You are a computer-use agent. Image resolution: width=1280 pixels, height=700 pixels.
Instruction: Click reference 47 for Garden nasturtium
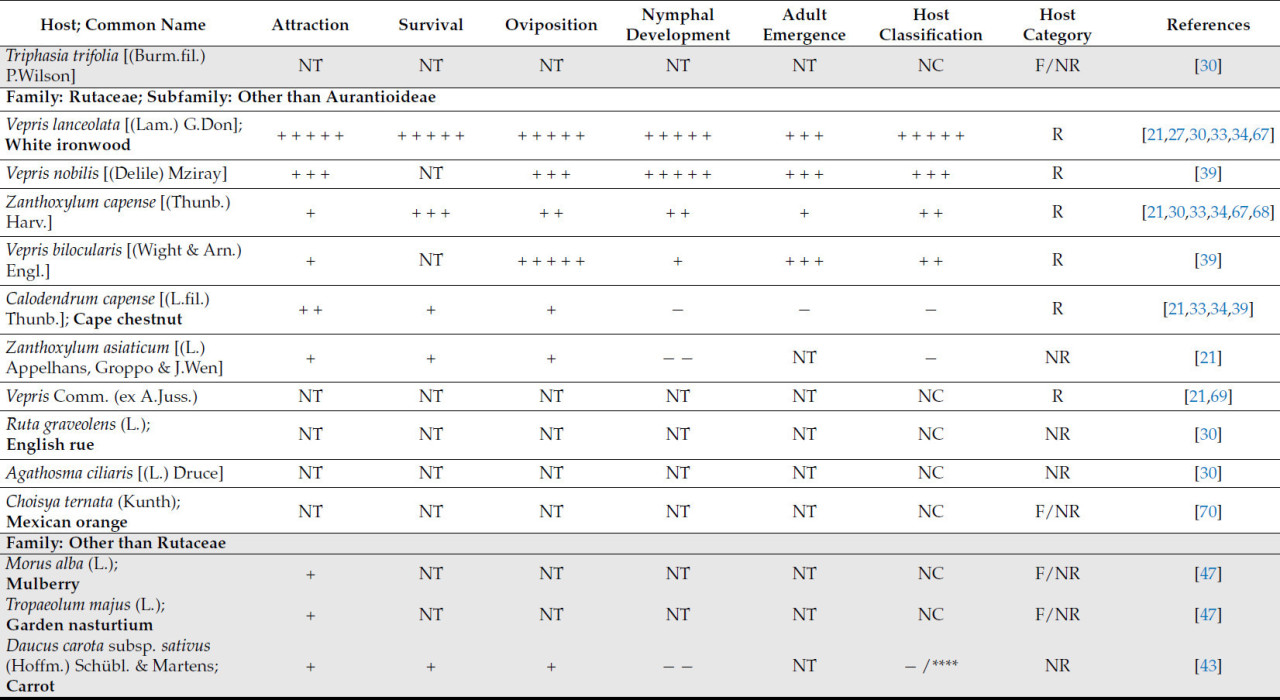(1208, 615)
